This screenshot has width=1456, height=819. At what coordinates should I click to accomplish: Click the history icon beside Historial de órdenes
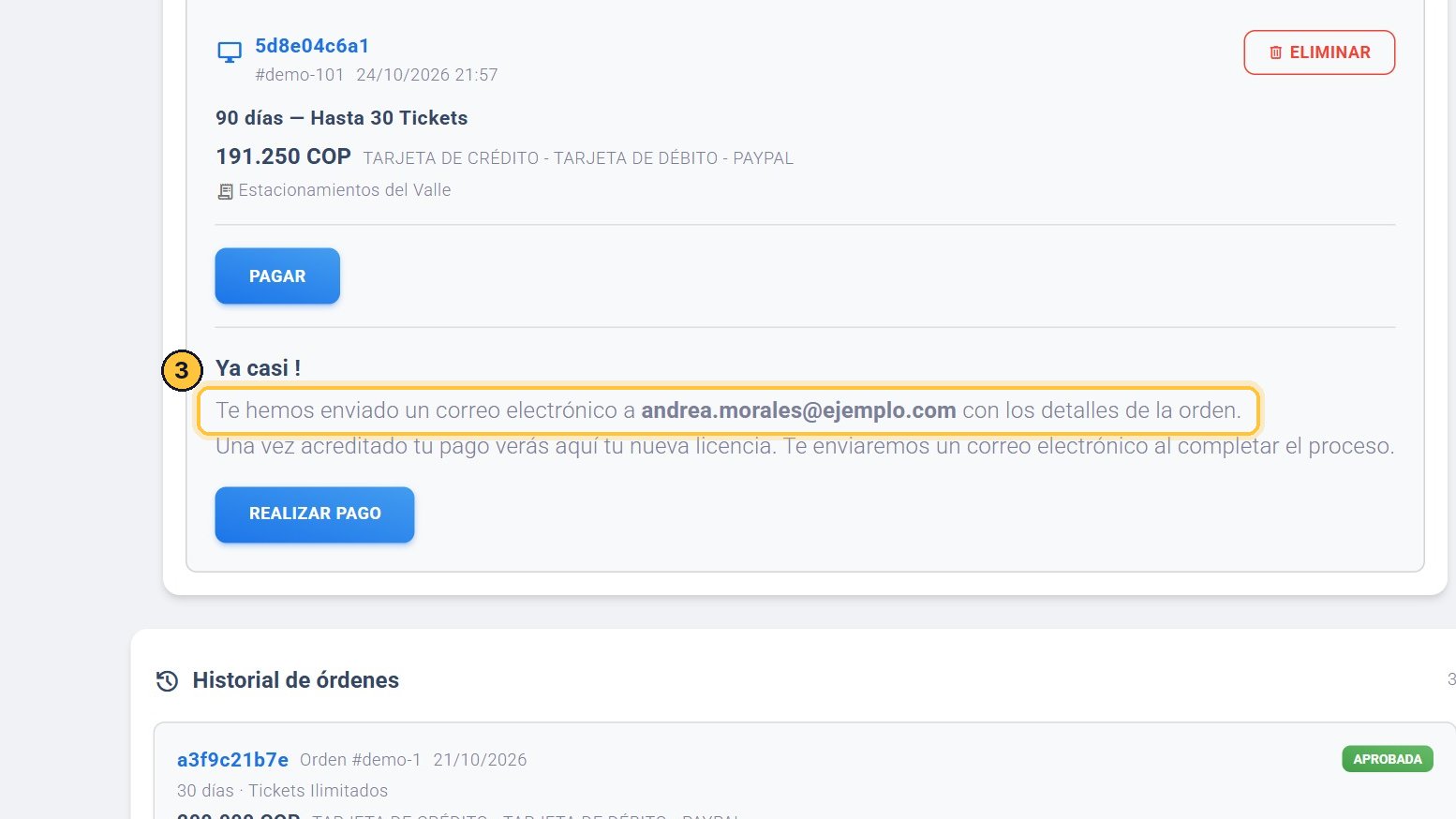167,681
